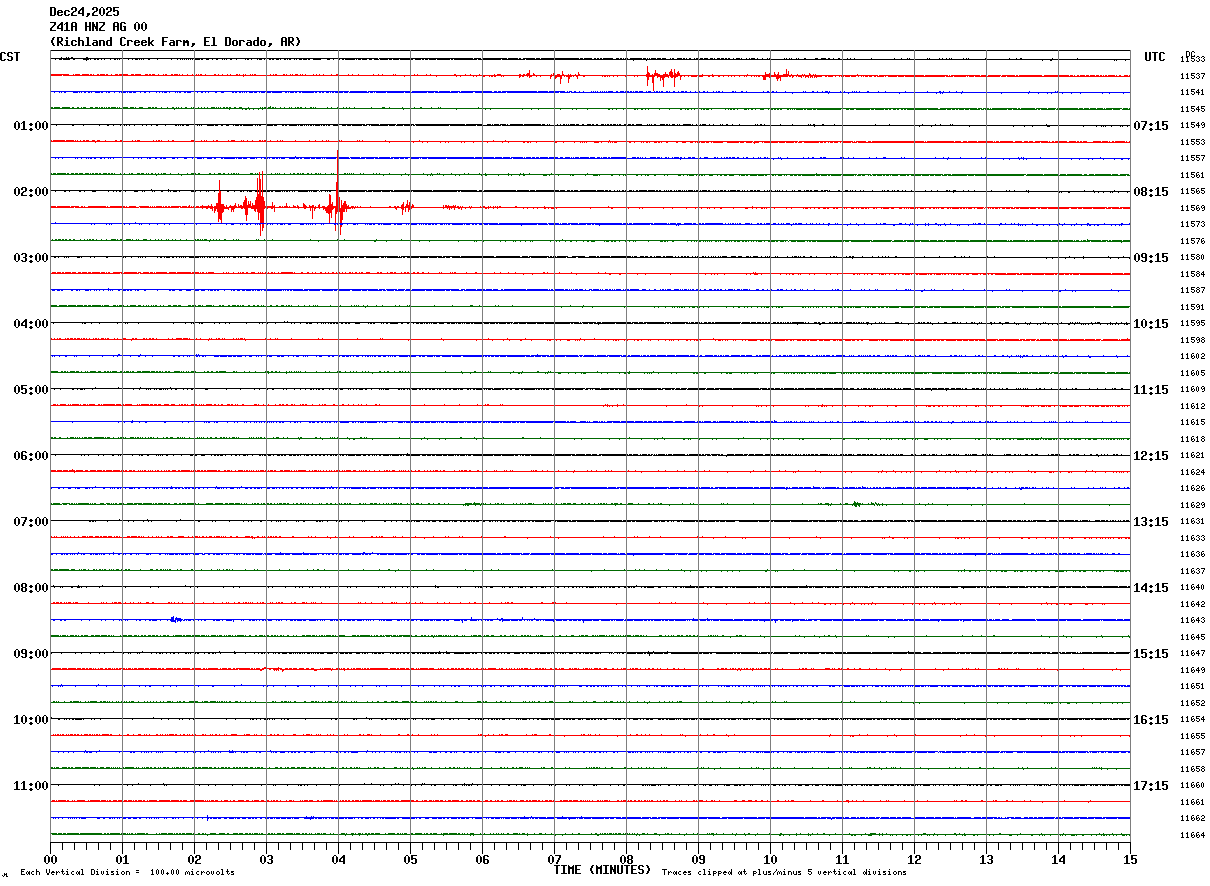Click the 09:15 UTC label

coord(1150,258)
